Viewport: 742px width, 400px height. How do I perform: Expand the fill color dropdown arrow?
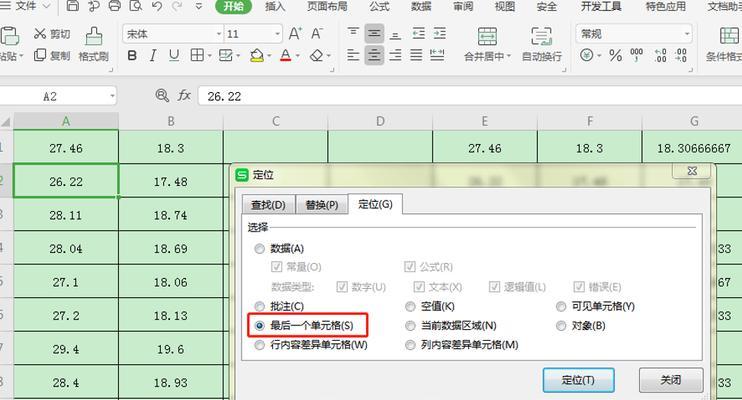(269, 56)
